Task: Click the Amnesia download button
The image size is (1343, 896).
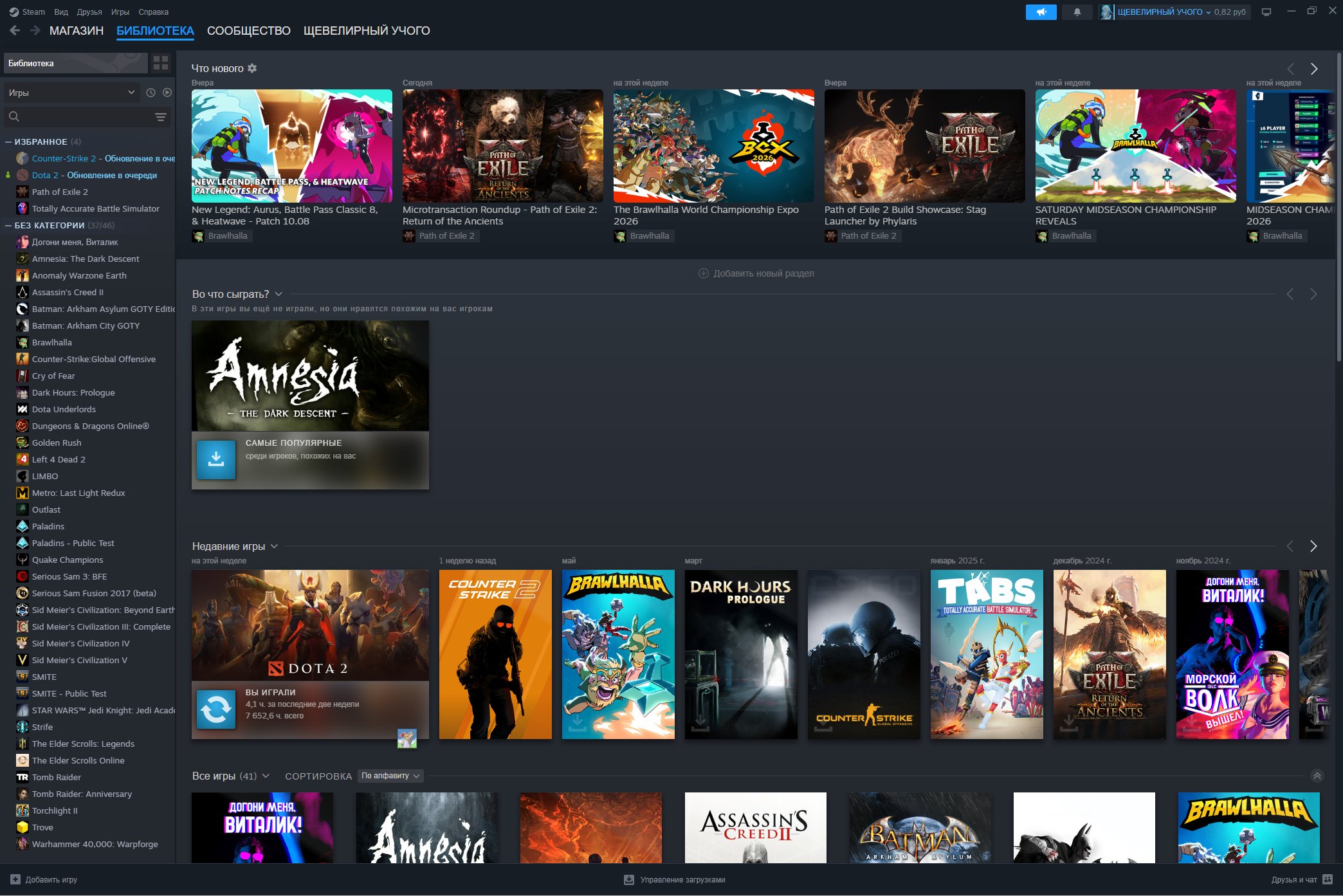Action: 216,459
